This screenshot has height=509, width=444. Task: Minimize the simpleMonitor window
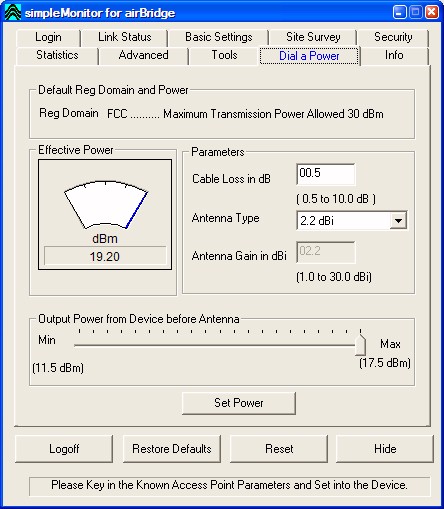click(400, 12)
